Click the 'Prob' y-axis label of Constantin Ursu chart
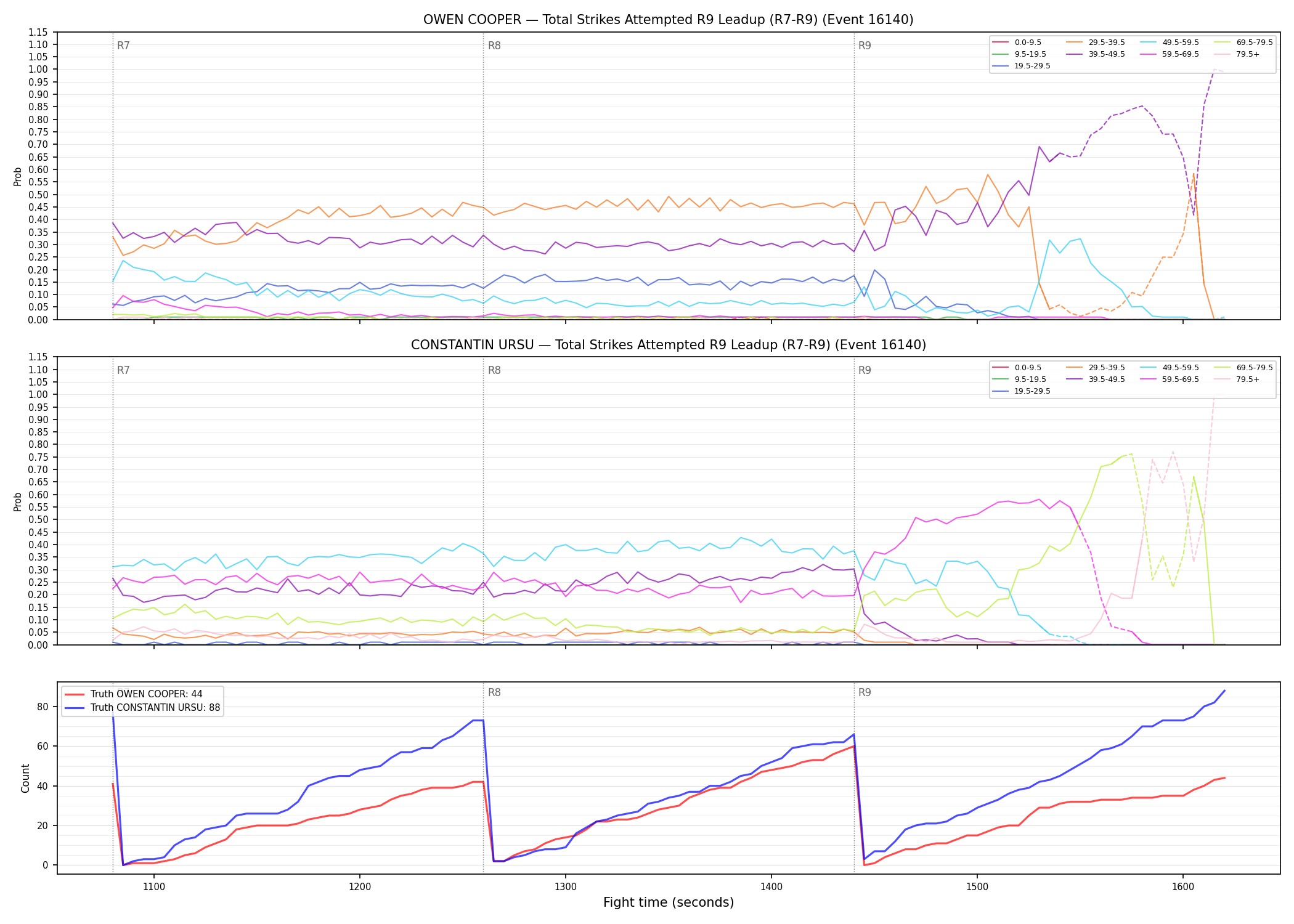The width and height of the screenshot is (1294, 924). click(x=18, y=501)
